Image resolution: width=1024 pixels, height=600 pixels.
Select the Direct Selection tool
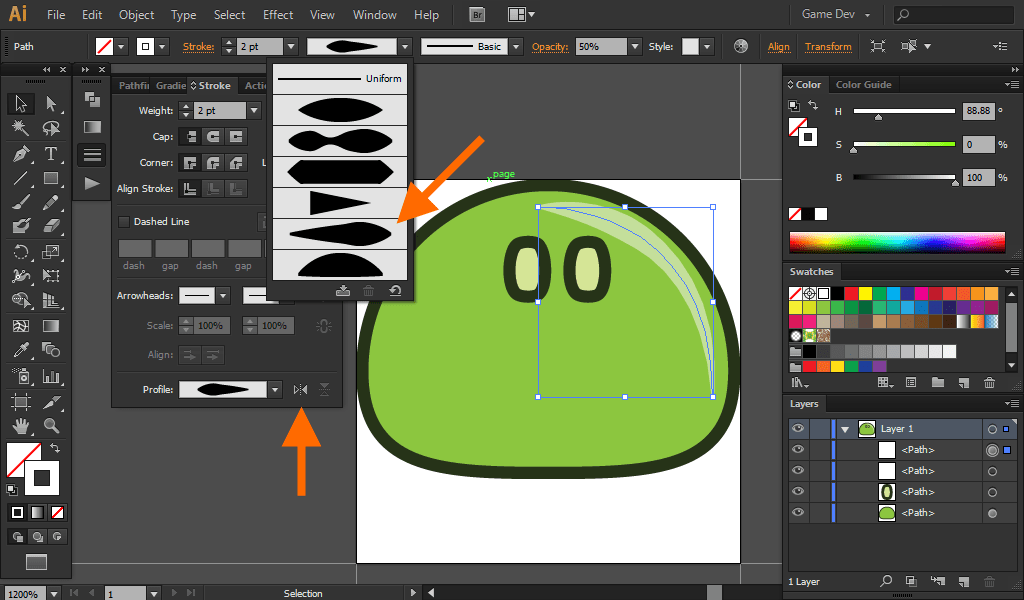point(51,103)
